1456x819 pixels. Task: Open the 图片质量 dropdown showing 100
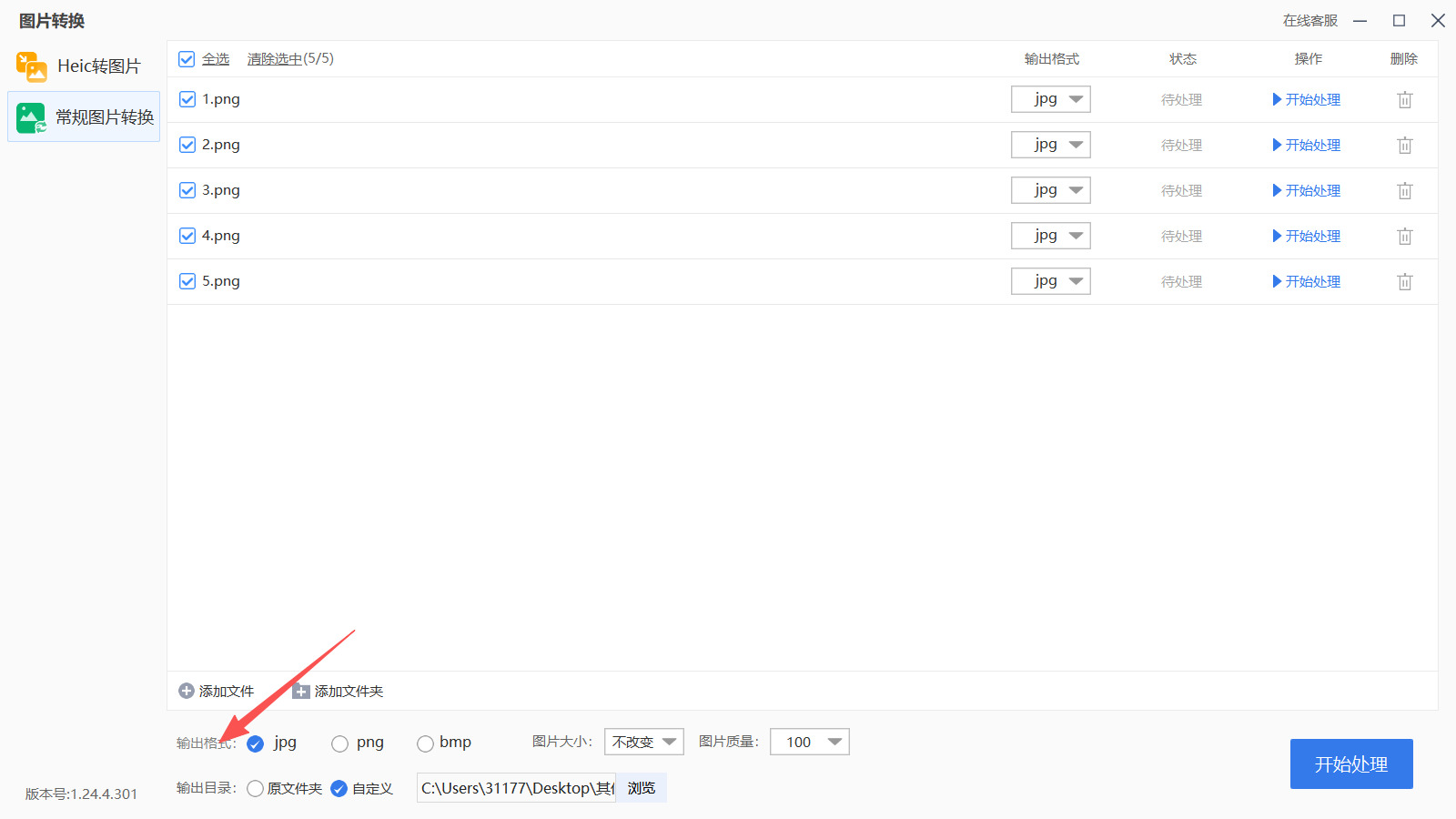(810, 742)
